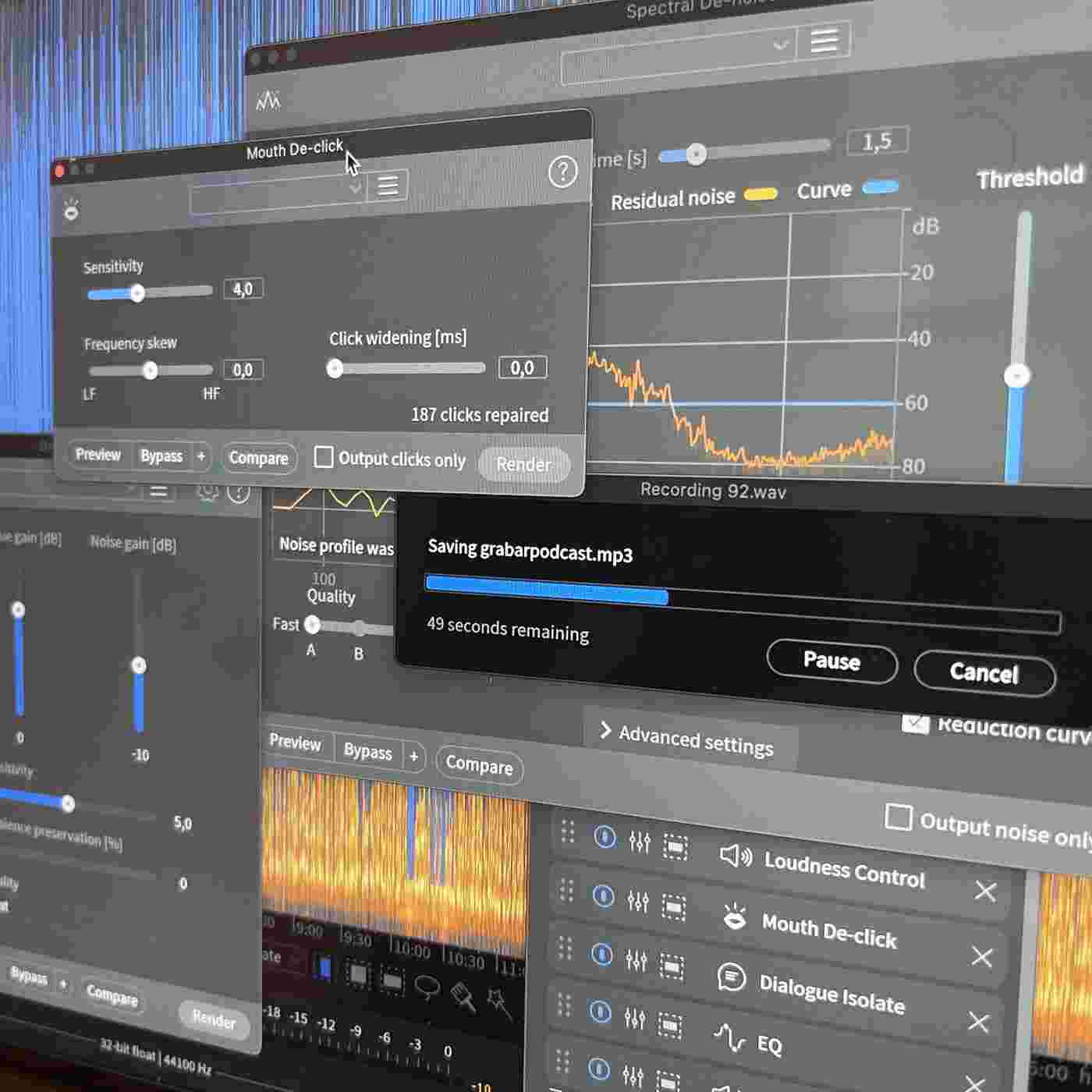Open settings sliders for Mouth De-click module

(x=637, y=902)
